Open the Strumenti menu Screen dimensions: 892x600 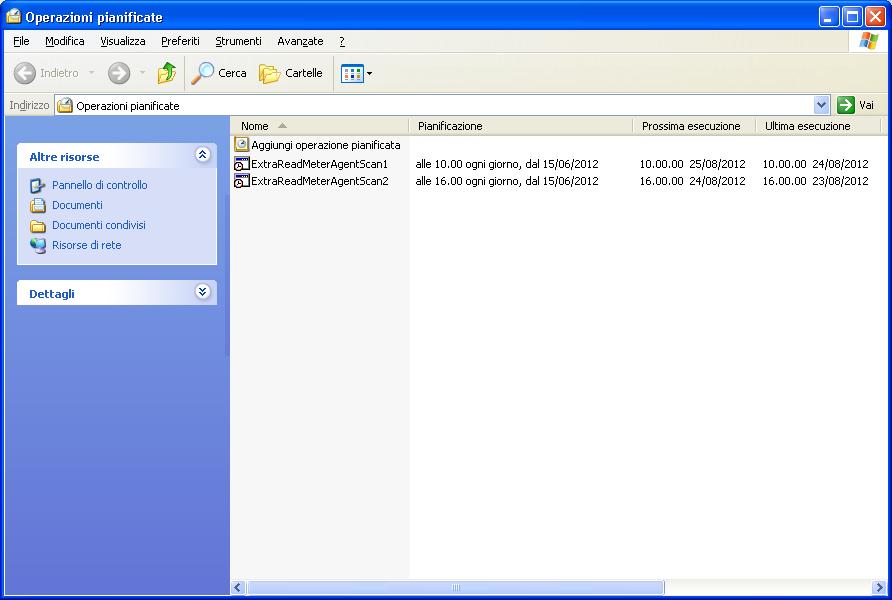point(238,41)
